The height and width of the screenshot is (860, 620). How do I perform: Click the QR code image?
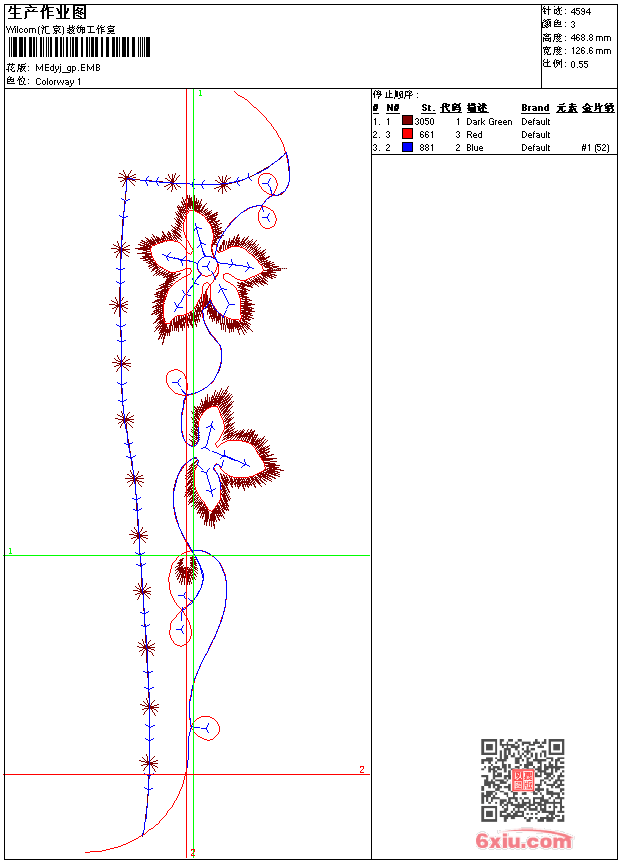(x=522, y=780)
